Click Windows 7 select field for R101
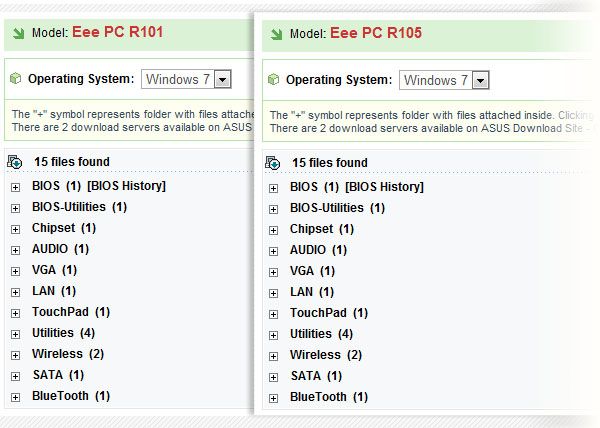This screenshot has width=600, height=428. pos(186,79)
